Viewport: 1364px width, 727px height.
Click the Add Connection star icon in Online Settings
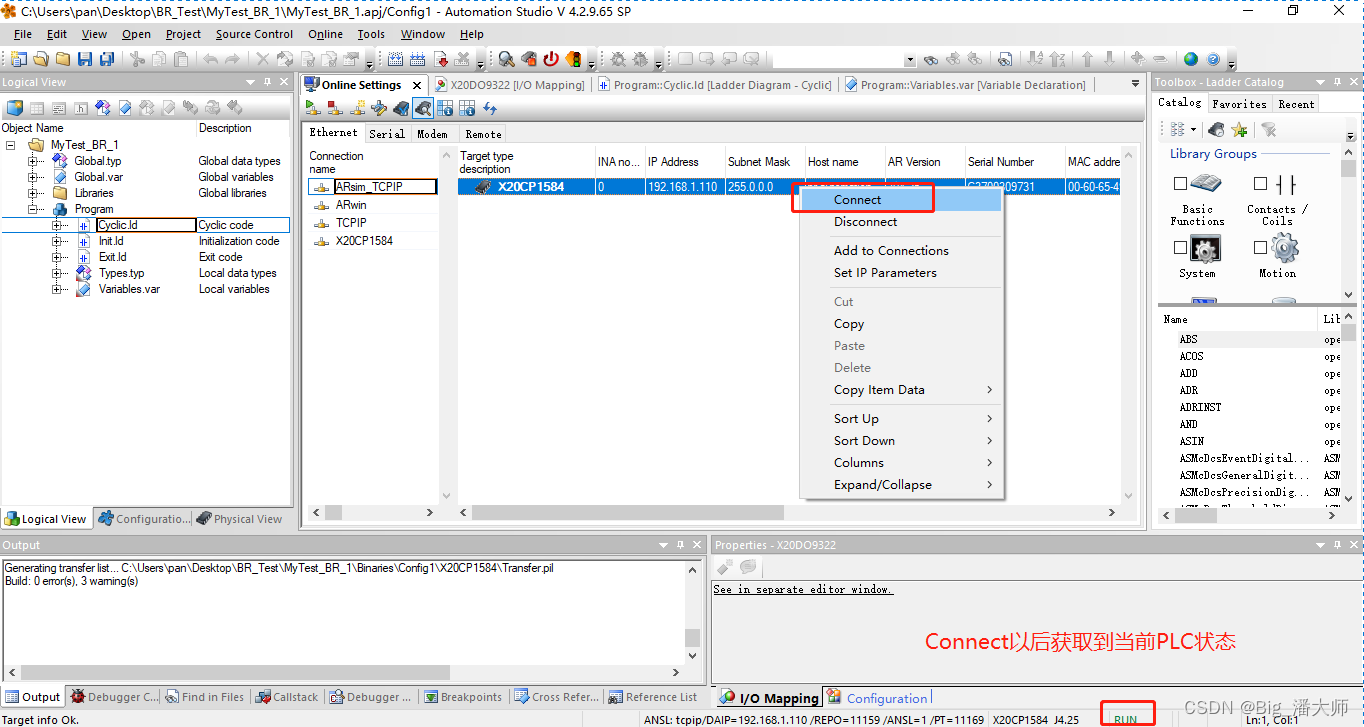point(357,109)
